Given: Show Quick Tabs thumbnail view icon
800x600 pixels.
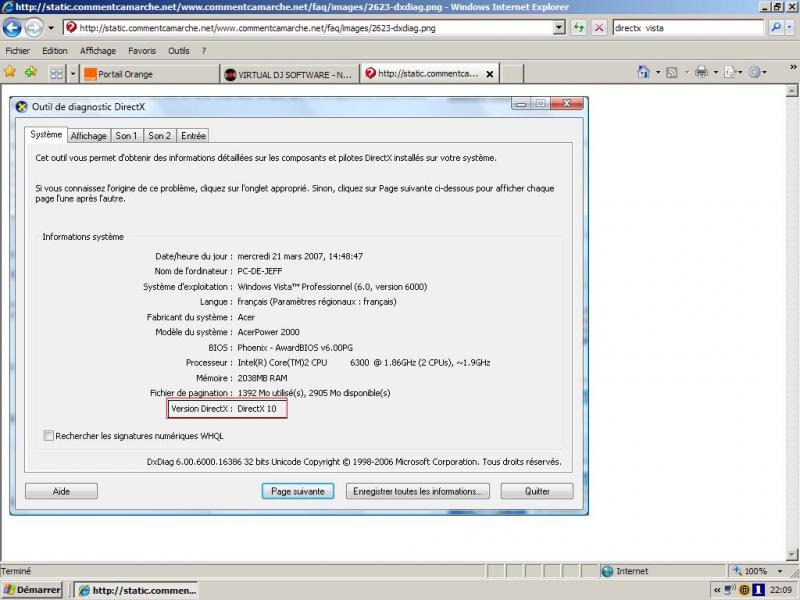Looking at the screenshot, I should point(57,74).
